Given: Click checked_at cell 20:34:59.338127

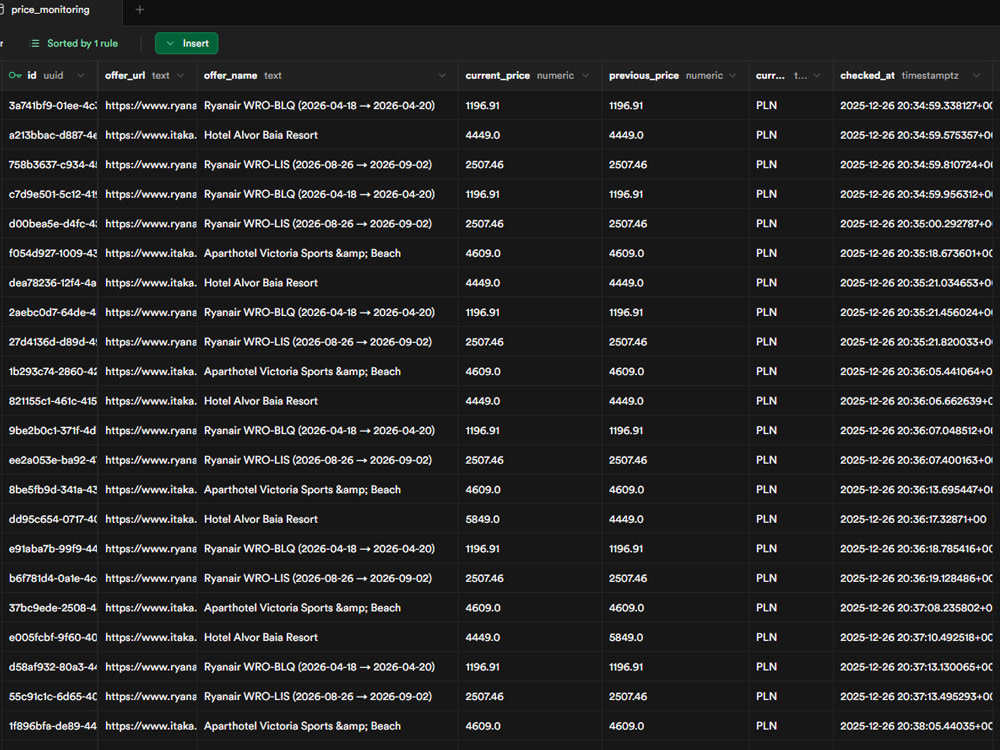Looking at the screenshot, I should [913, 105].
